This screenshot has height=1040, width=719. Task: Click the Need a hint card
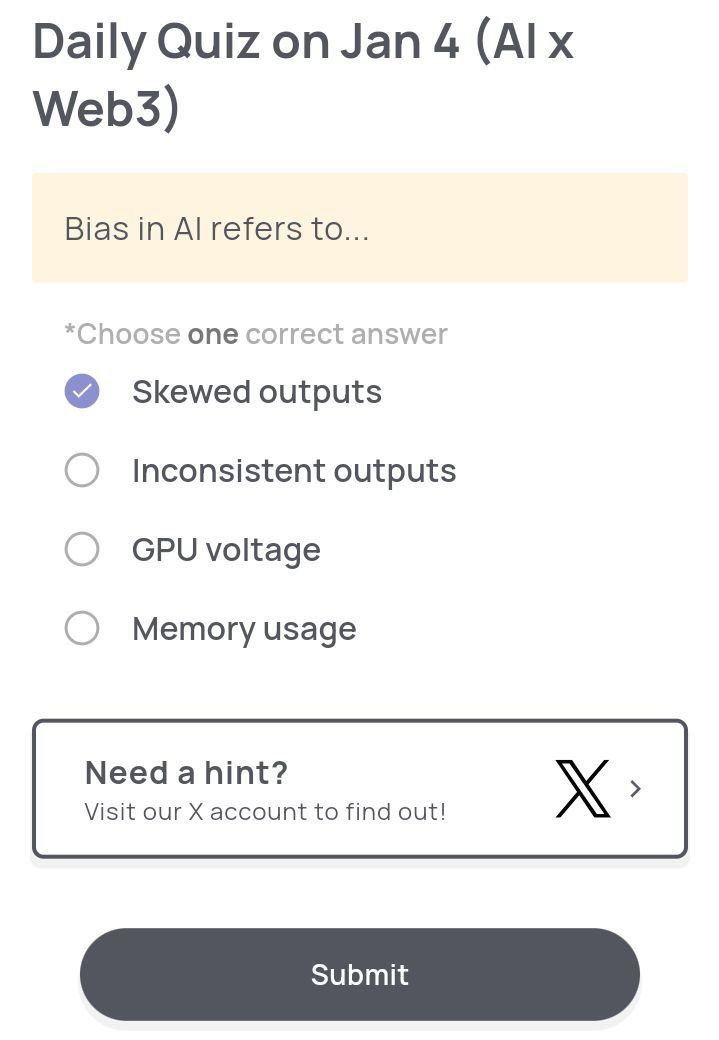pos(359,789)
